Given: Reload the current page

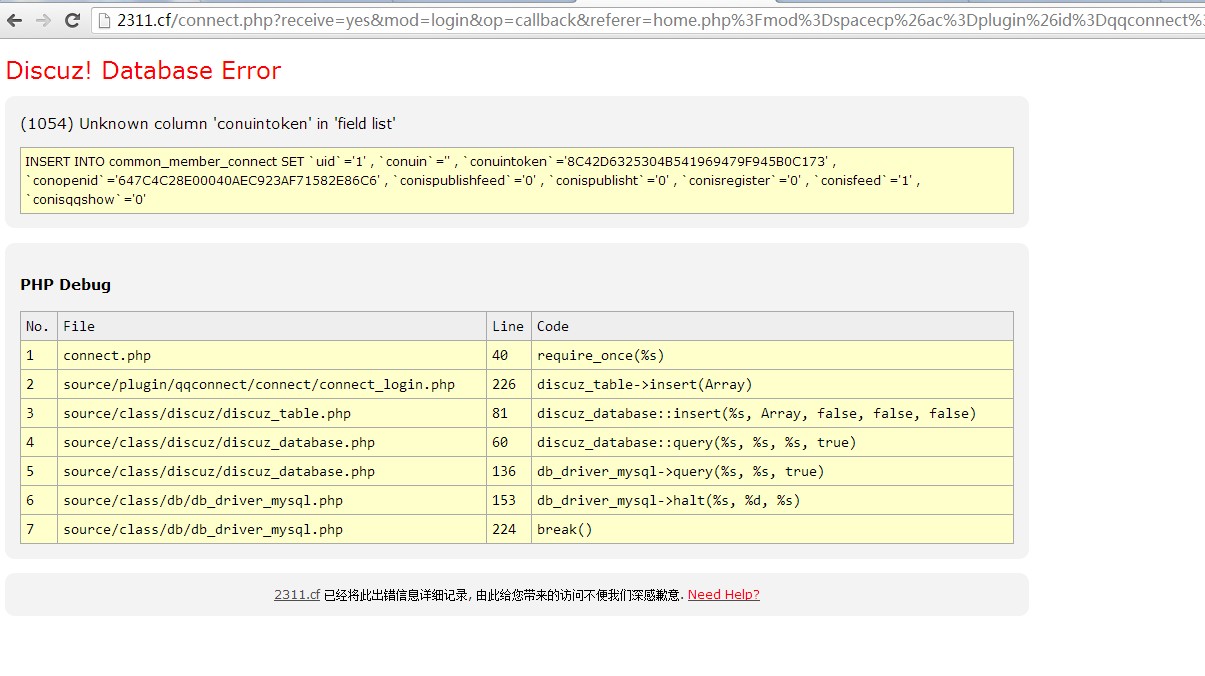Looking at the screenshot, I should tap(72, 20).
